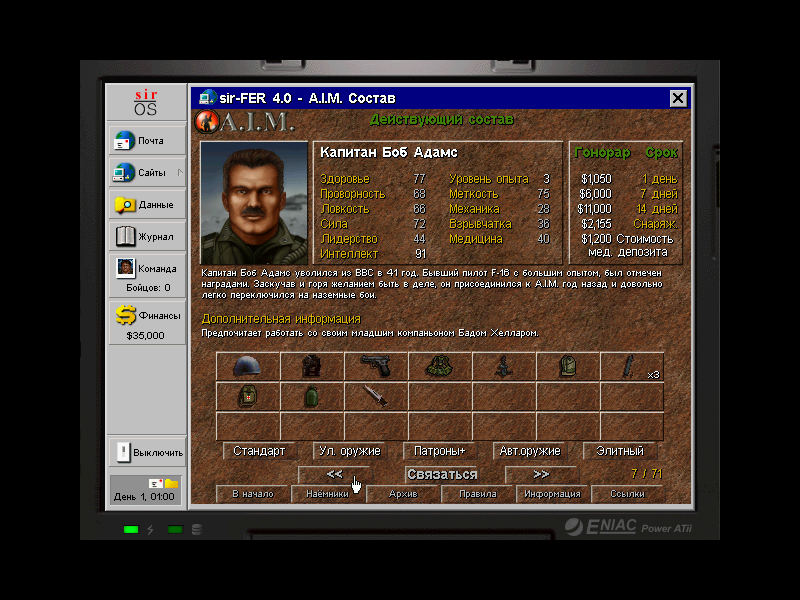Click the День 1, 01:00 clock
Screen dimensions: 800x600
(x=144, y=496)
